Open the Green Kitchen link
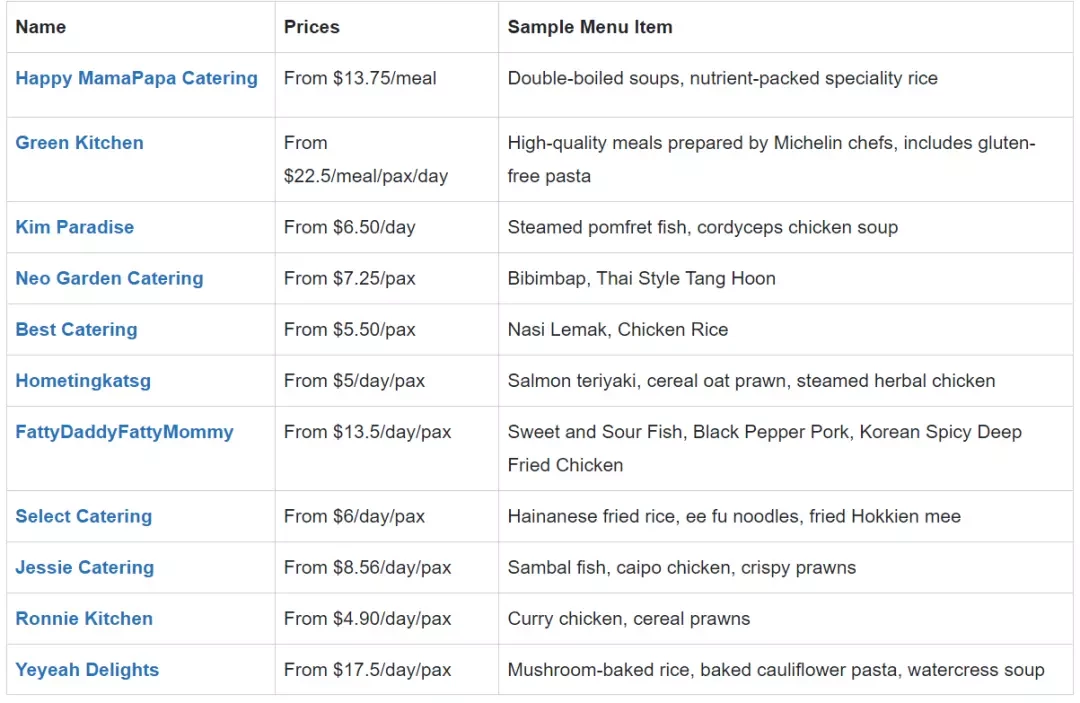The height and width of the screenshot is (703, 1080). tap(79, 143)
